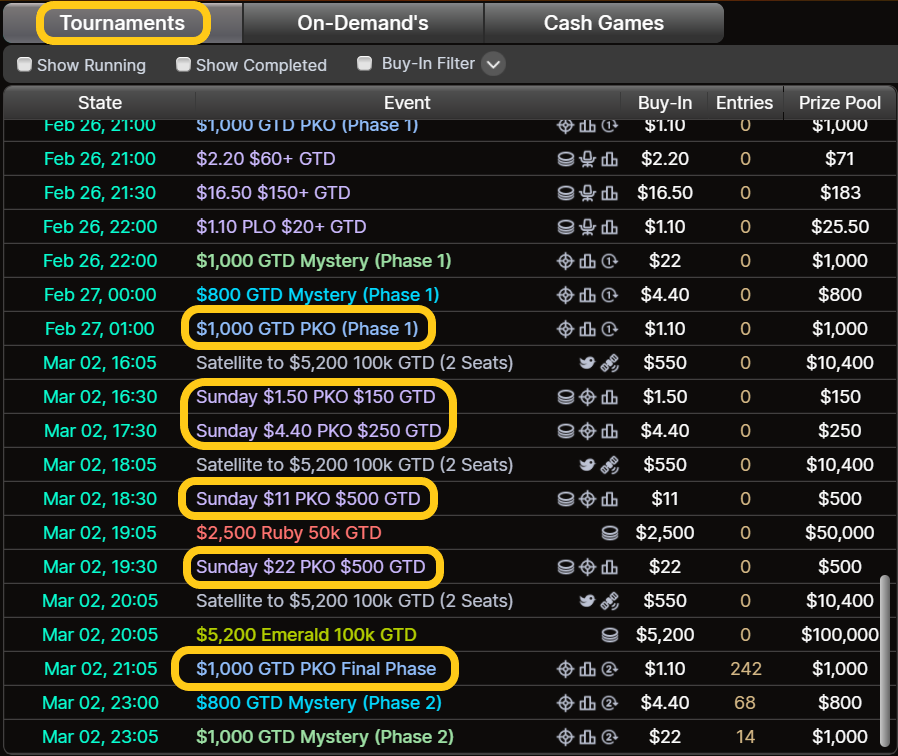Click the podium icon on Sunday $22 PKO row
The height and width of the screenshot is (756, 898).
[x=609, y=567]
